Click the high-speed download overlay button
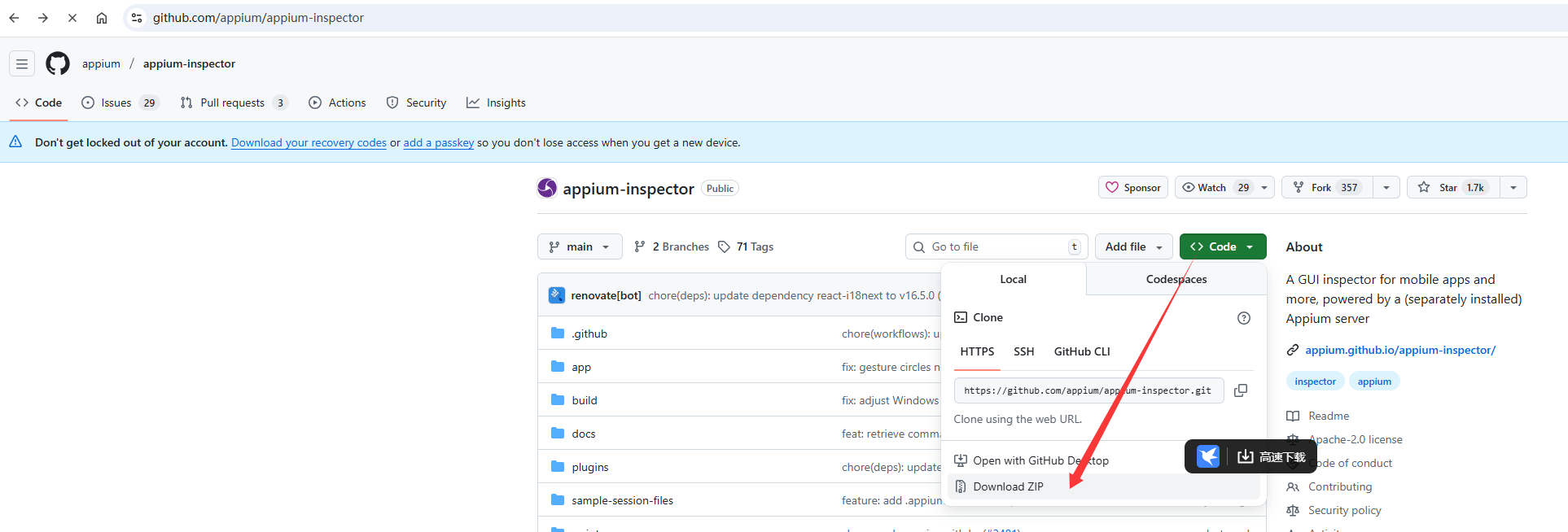This screenshot has height=532, width=1568. point(1271,457)
